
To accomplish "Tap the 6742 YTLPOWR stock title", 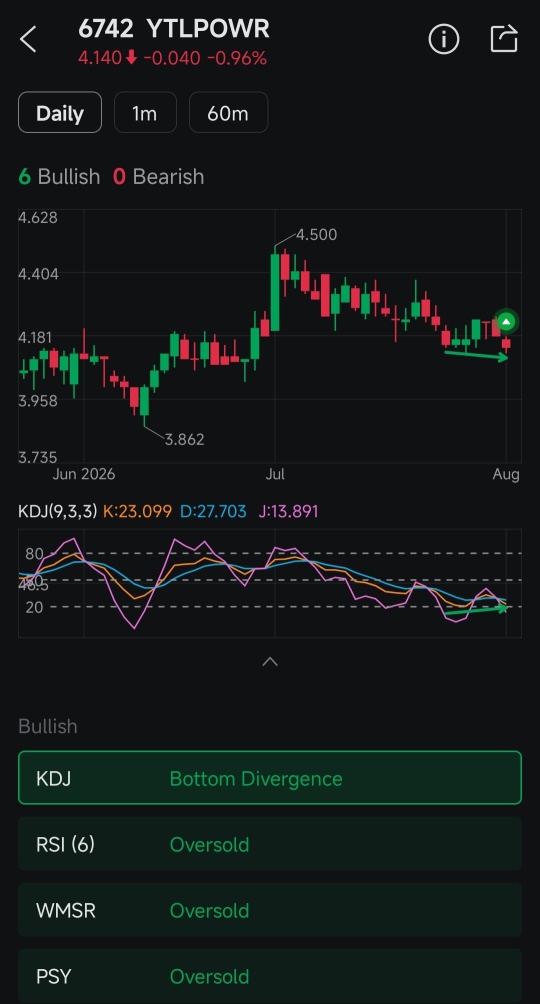I will click(174, 29).
